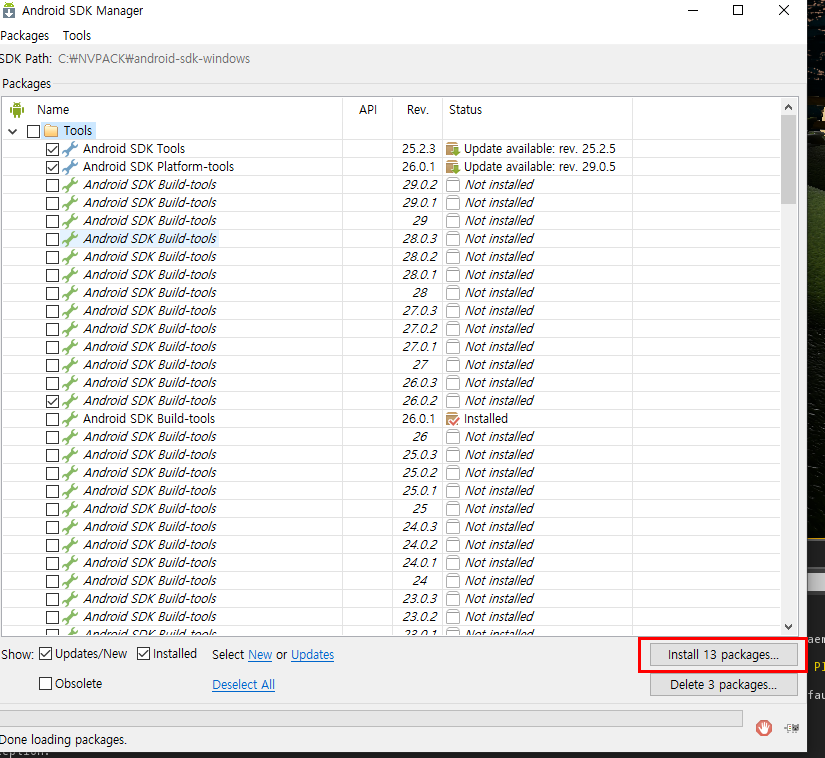Image resolution: width=825 pixels, height=758 pixels.
Task: Click the progress bar at the bottom
Action: pos(371,718)
